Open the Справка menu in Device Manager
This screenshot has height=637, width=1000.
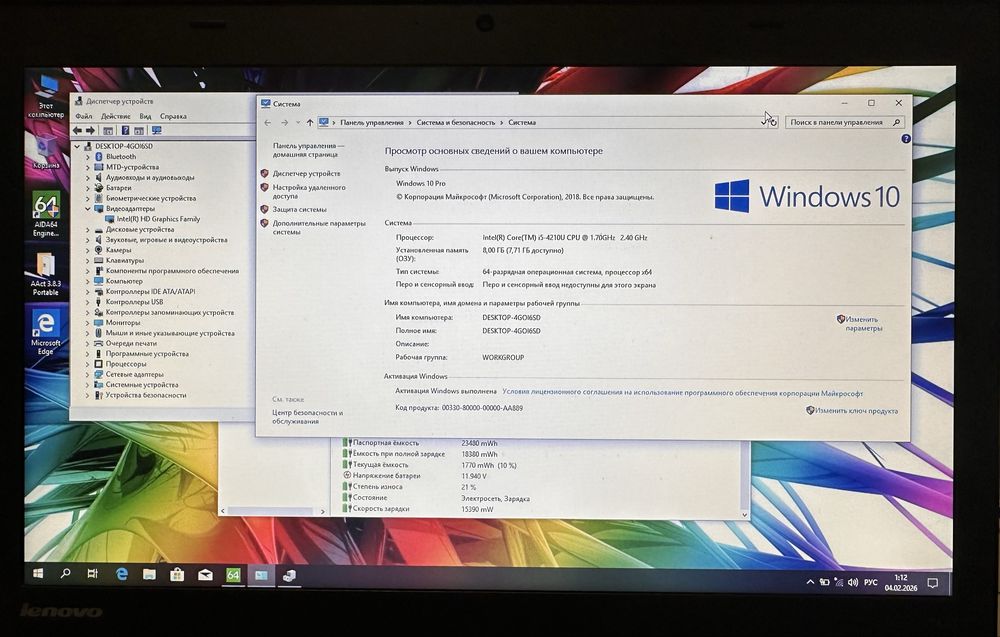(173, 116)
